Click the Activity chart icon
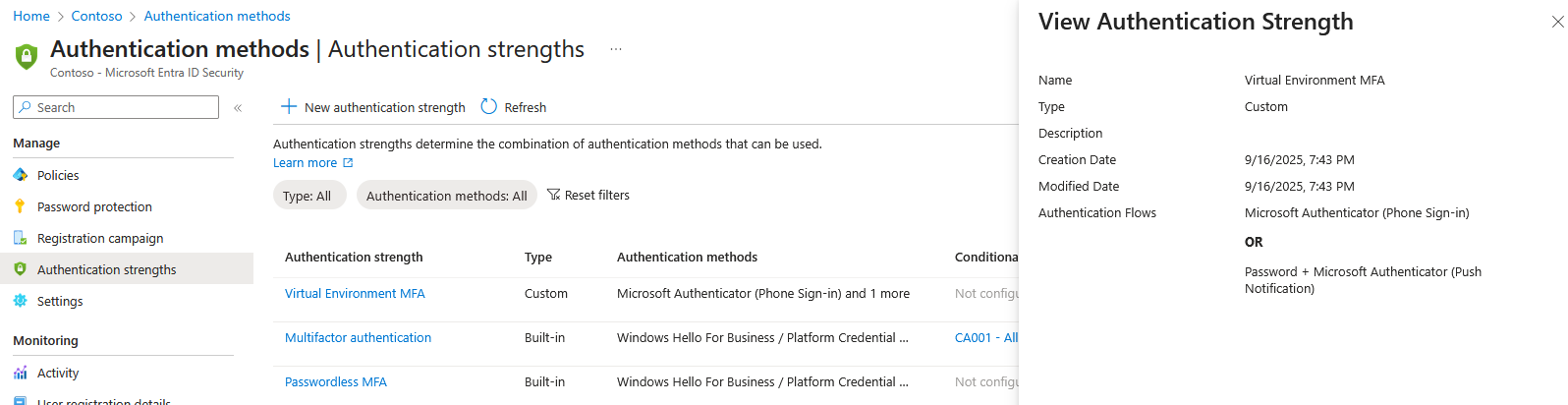The image size is (1568, 405). tap(21, 373)
